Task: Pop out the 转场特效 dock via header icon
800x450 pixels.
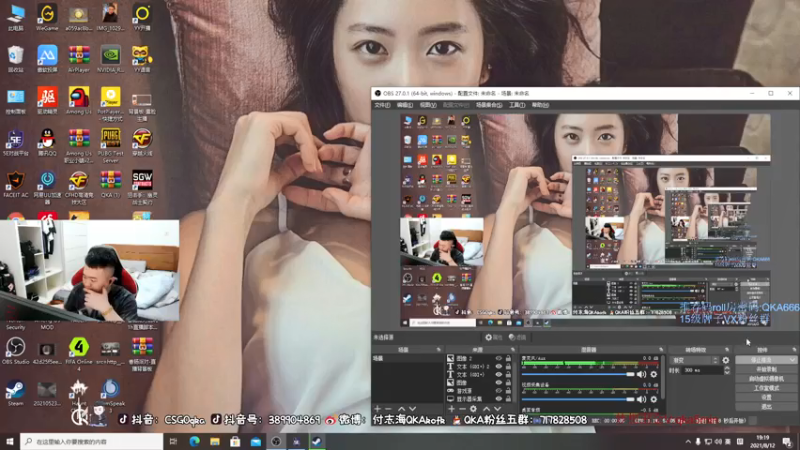Action: [x=727, y=350]
